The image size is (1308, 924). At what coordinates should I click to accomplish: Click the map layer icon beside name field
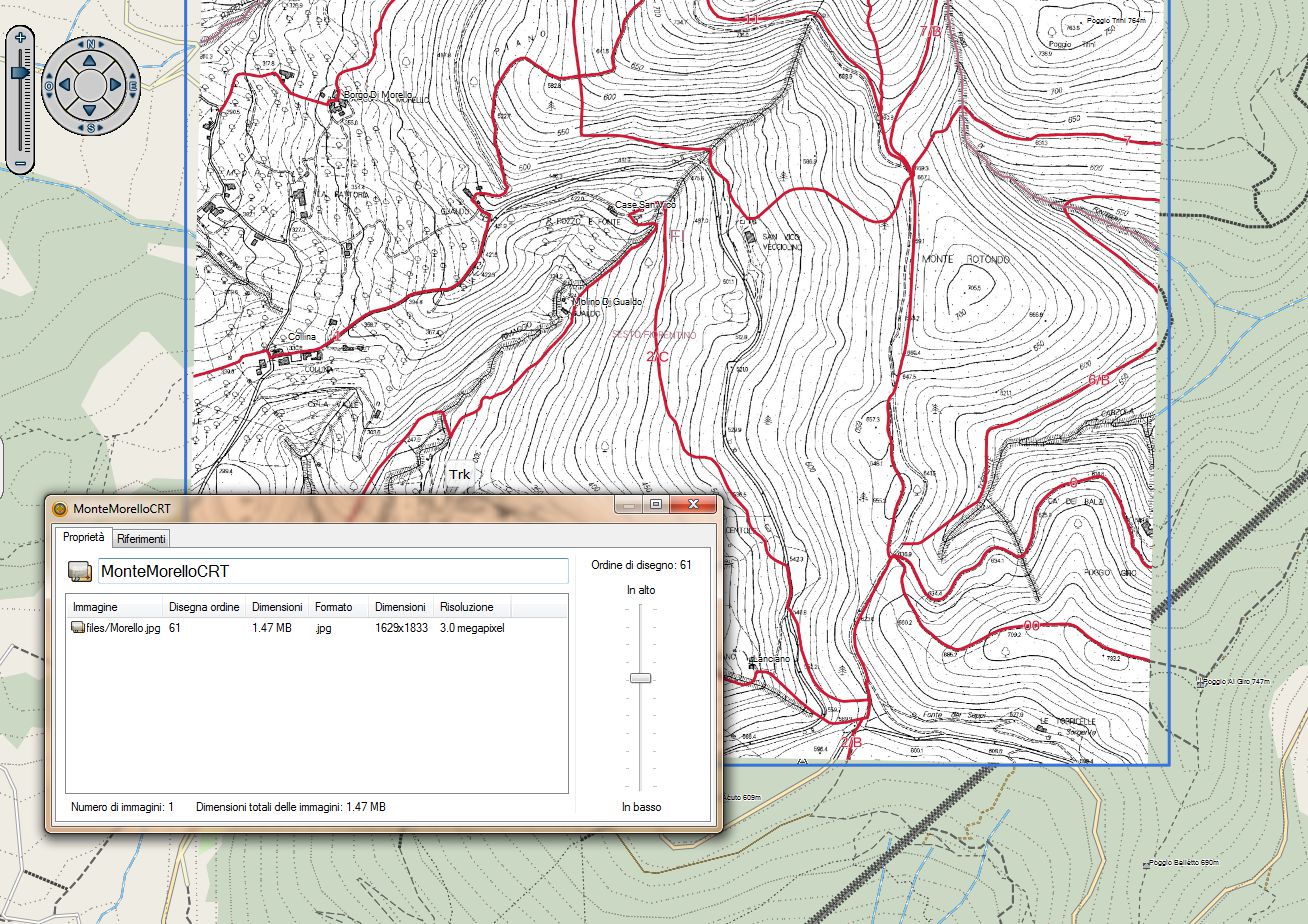click(x=80, y=572)
